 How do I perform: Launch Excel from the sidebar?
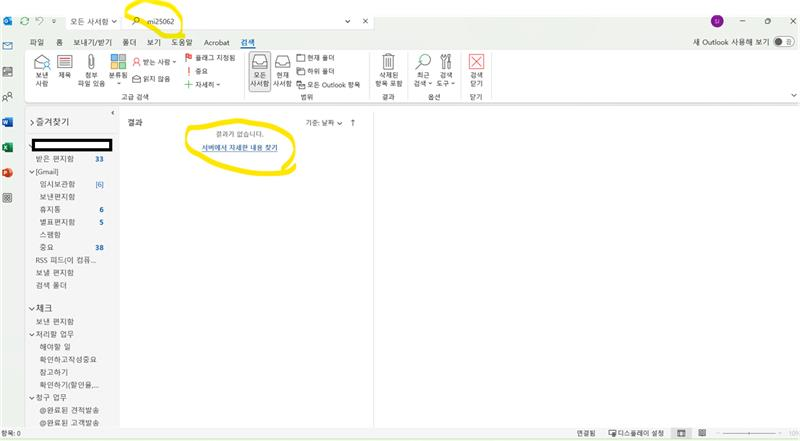[x=8, y=147]
